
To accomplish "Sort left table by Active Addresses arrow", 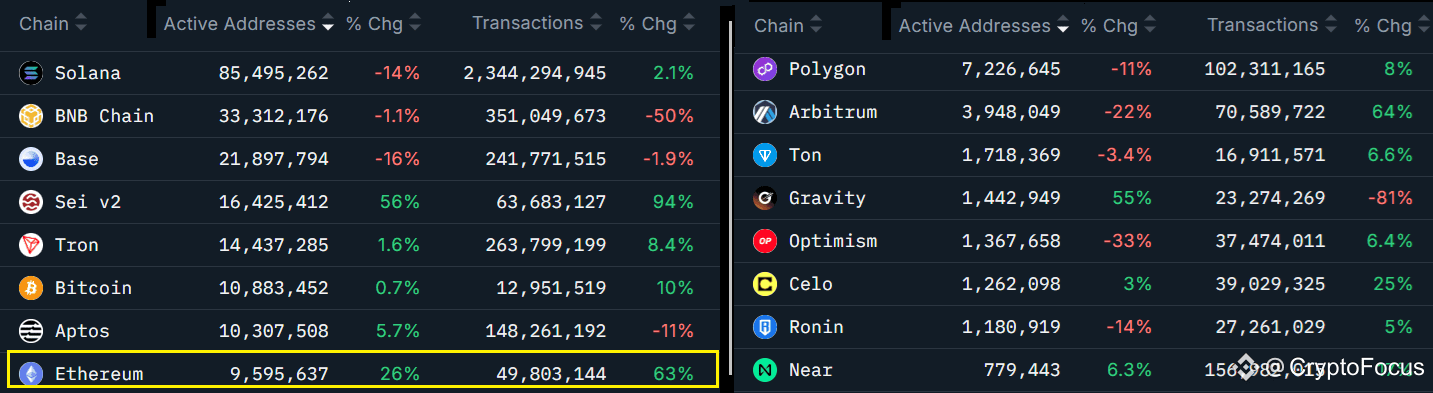I will pyautogui.click(x=328, y=26).
